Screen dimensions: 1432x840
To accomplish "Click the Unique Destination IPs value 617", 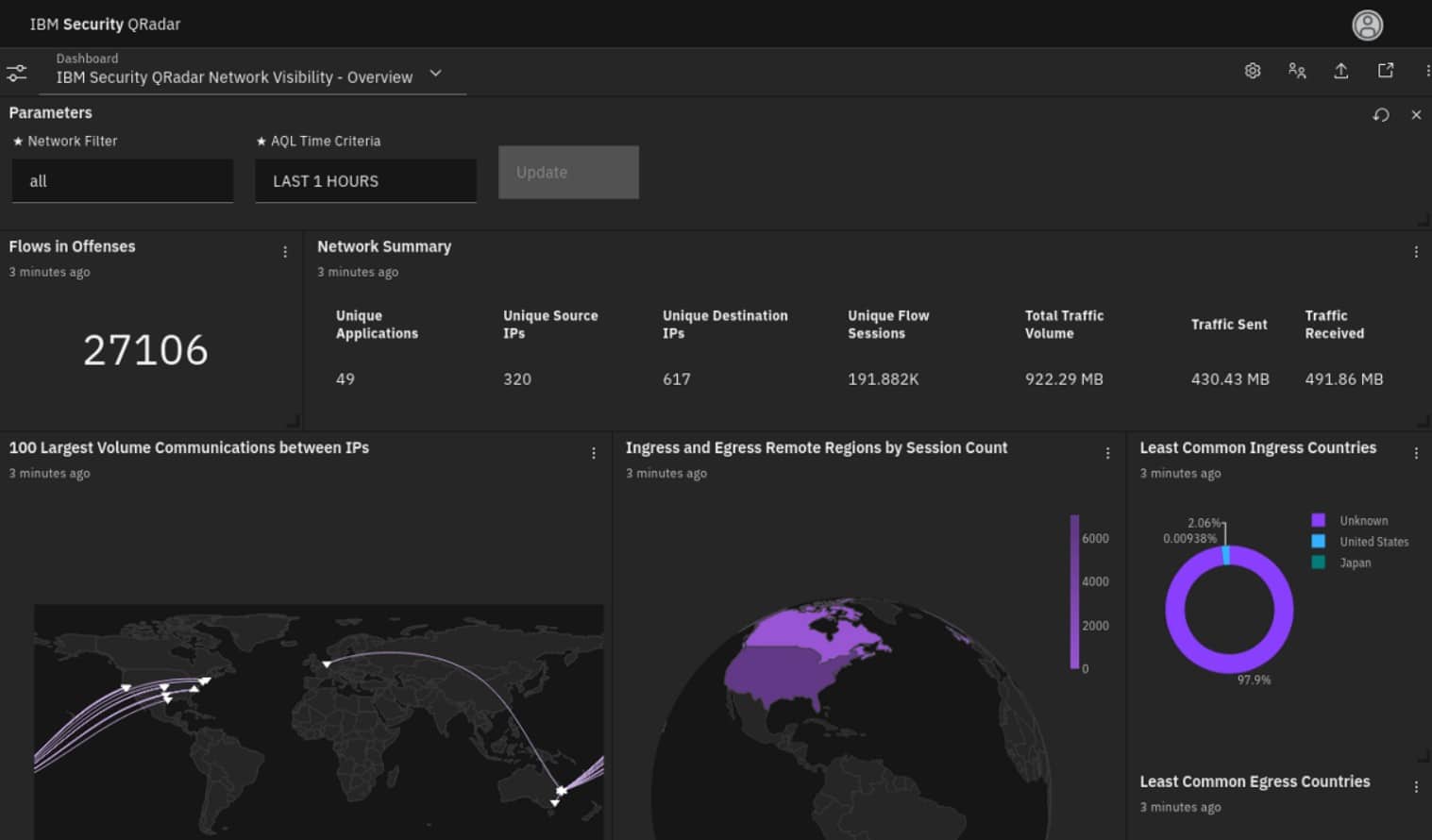I will 677,379.
